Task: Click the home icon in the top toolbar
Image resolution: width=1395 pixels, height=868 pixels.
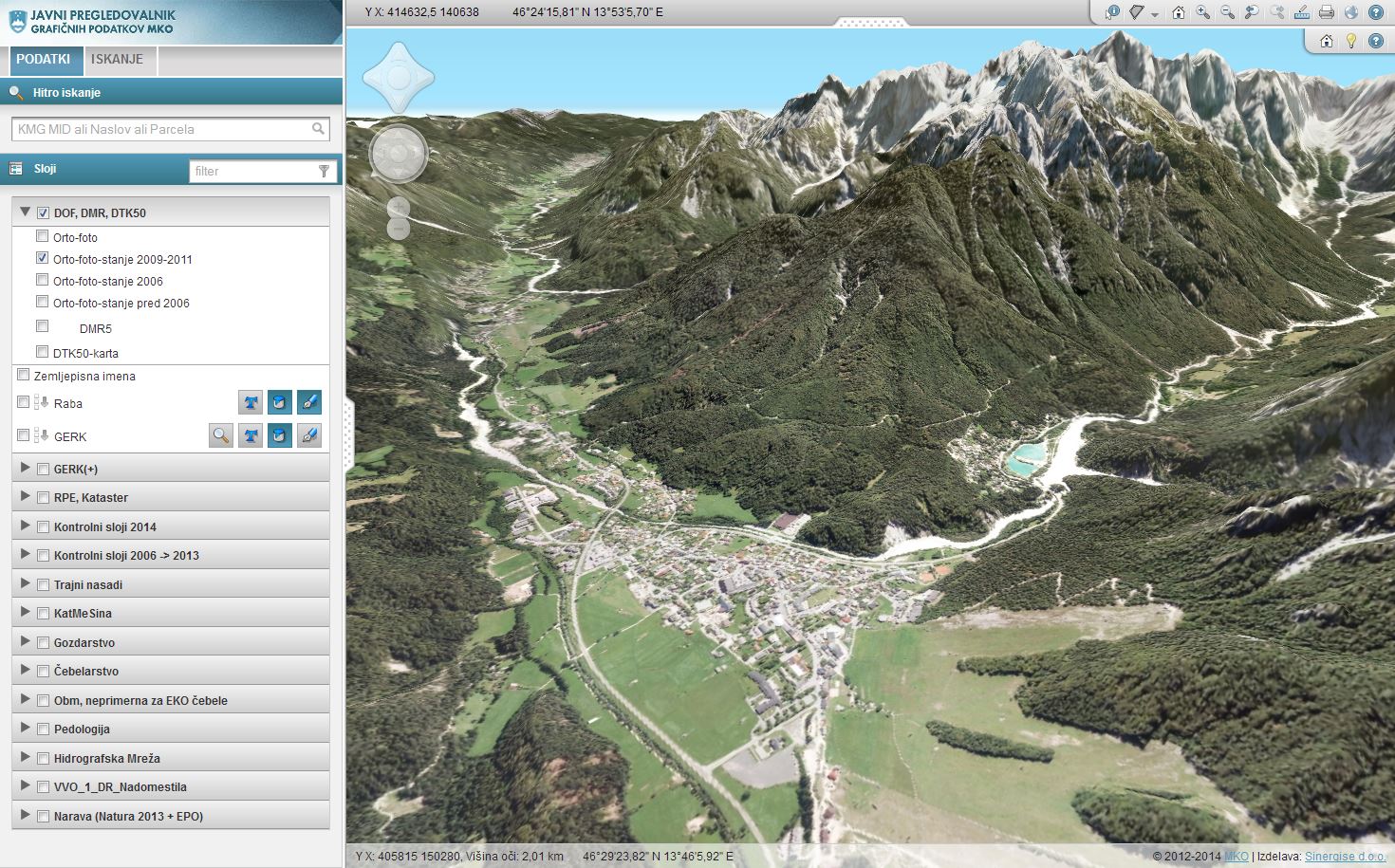Action: (x=1179, y=12)
